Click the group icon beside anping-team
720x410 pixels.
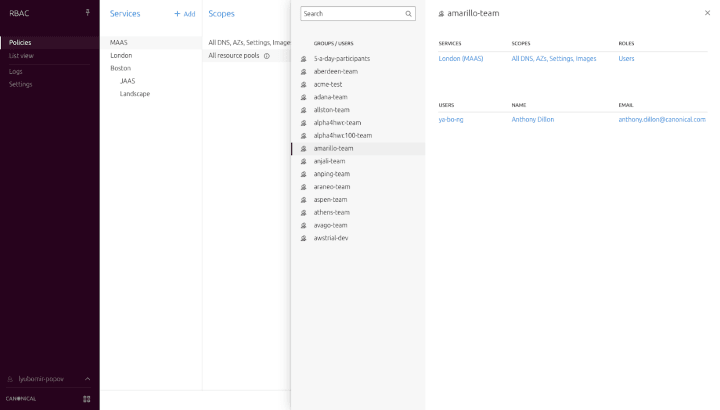(304, 174)
